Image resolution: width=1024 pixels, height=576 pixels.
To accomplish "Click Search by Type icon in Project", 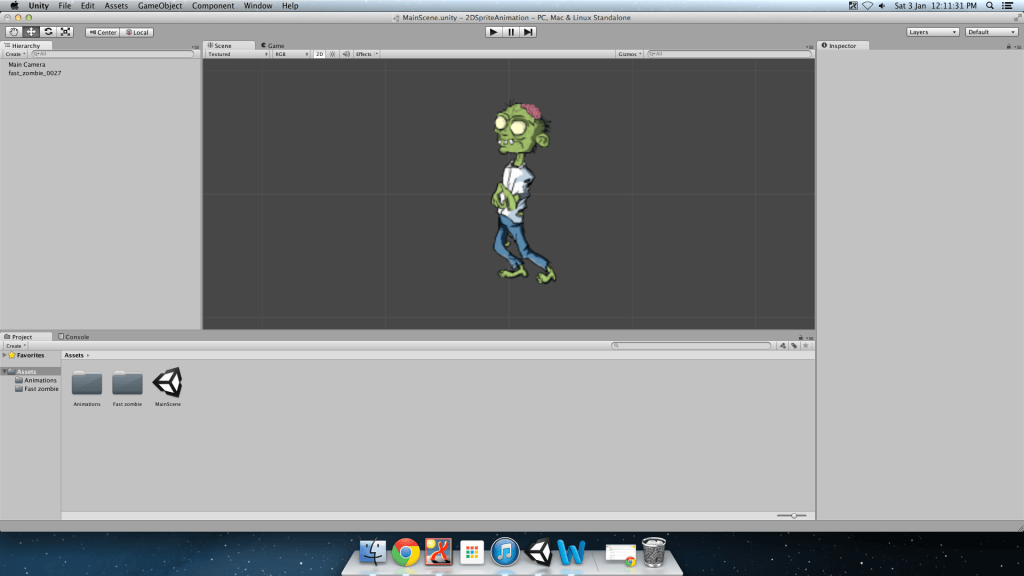I will (782, 345).
